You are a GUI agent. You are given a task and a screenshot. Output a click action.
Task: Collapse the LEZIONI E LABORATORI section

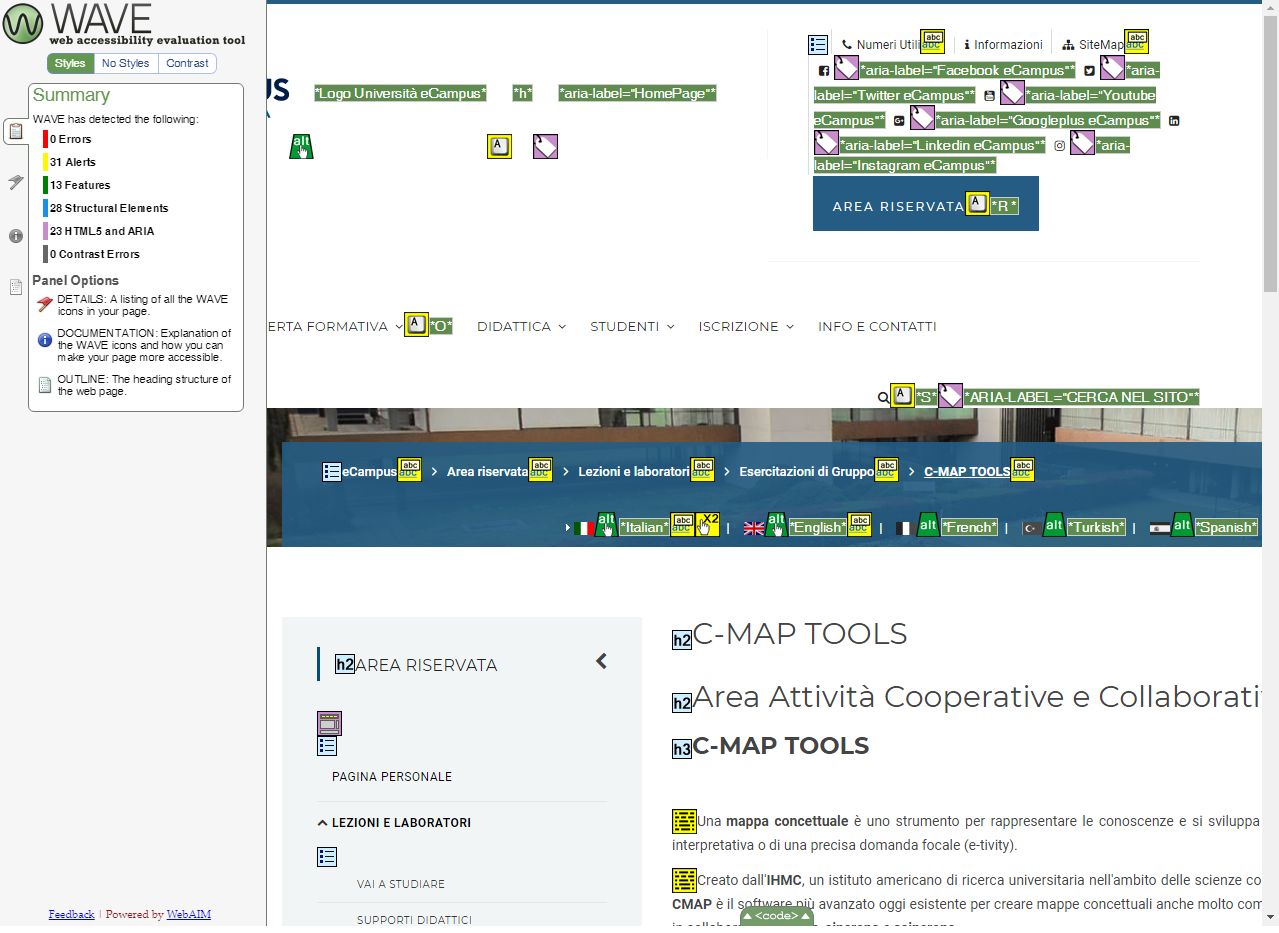pyautogui.click(x=394, y=823)
